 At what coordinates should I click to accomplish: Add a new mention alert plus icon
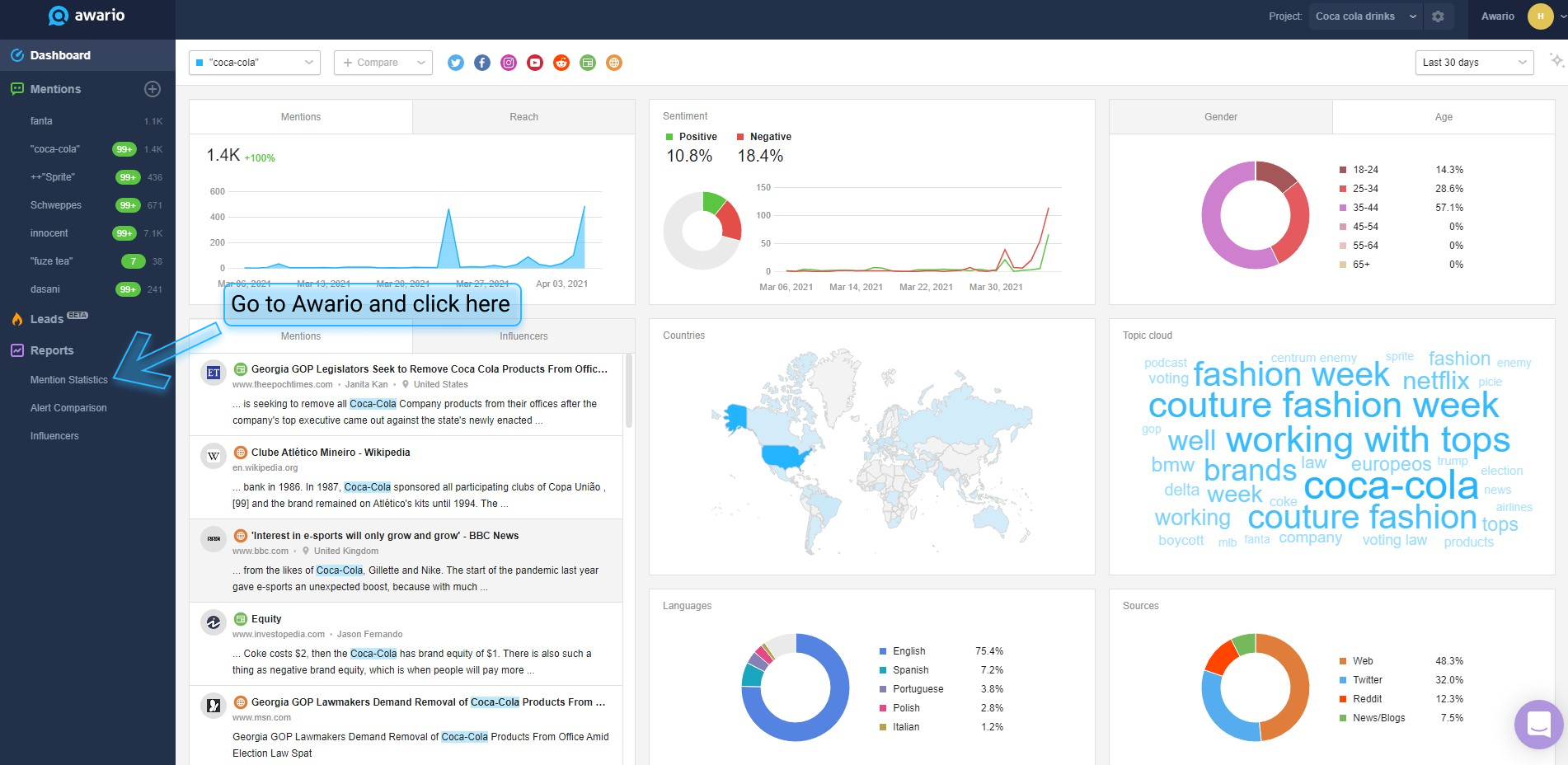153,89
